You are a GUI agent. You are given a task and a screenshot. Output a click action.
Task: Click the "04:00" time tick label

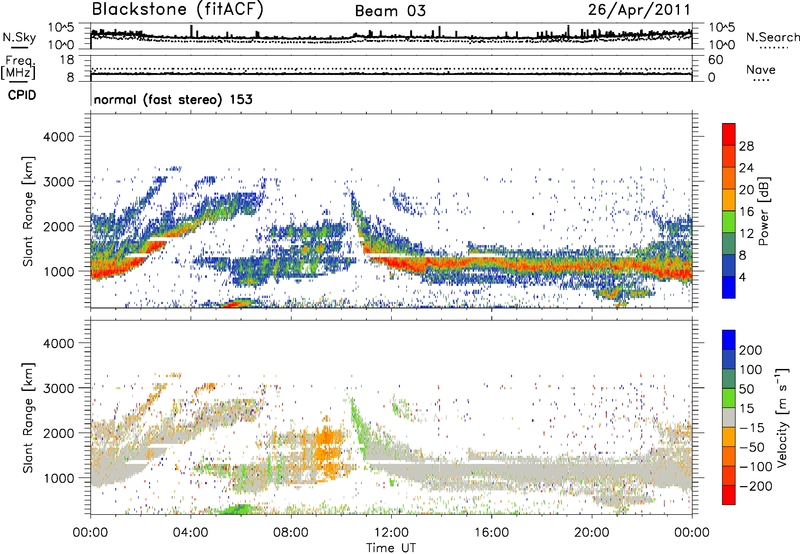(191, 533)
